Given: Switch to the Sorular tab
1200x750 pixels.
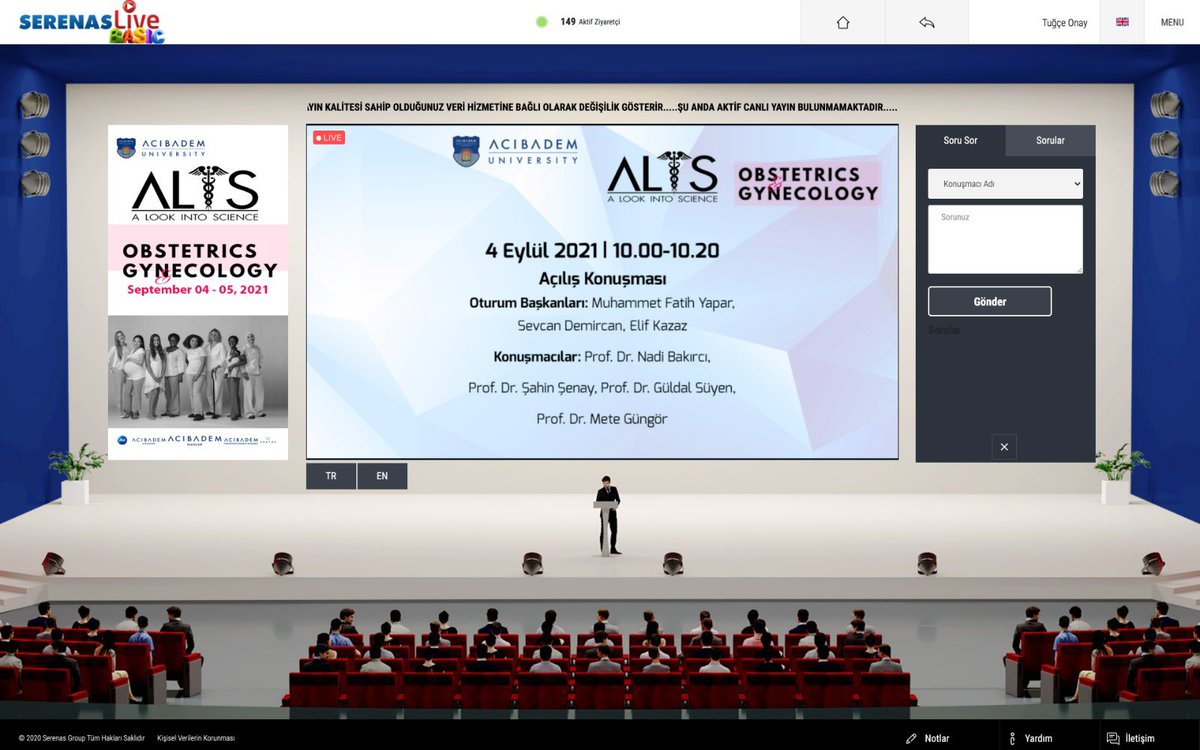Looking at the screenshot, I should [x=1050, y=141].
